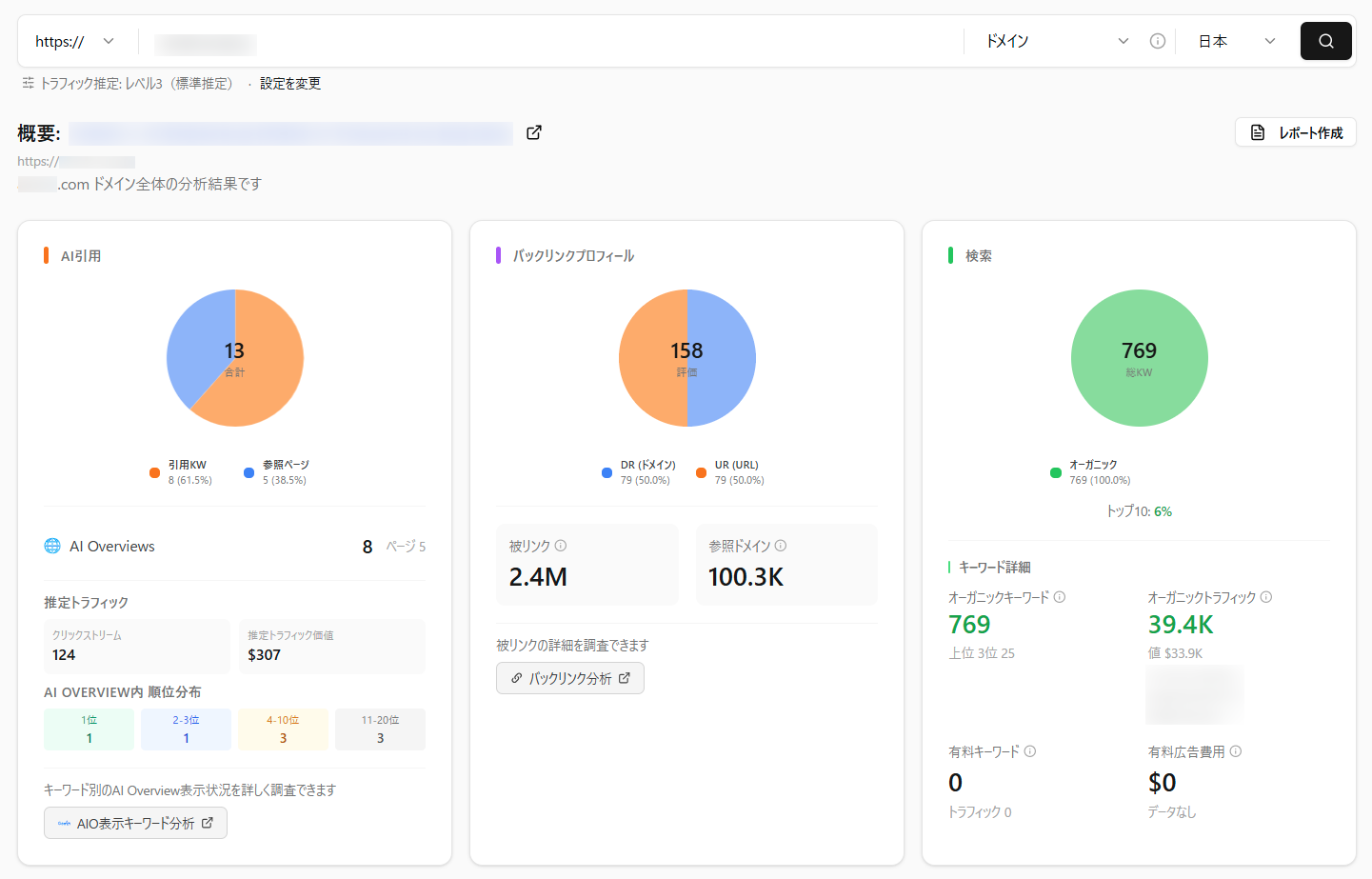Open the 日本 country dropdown
The image size is (1372, 879).
1236,41
